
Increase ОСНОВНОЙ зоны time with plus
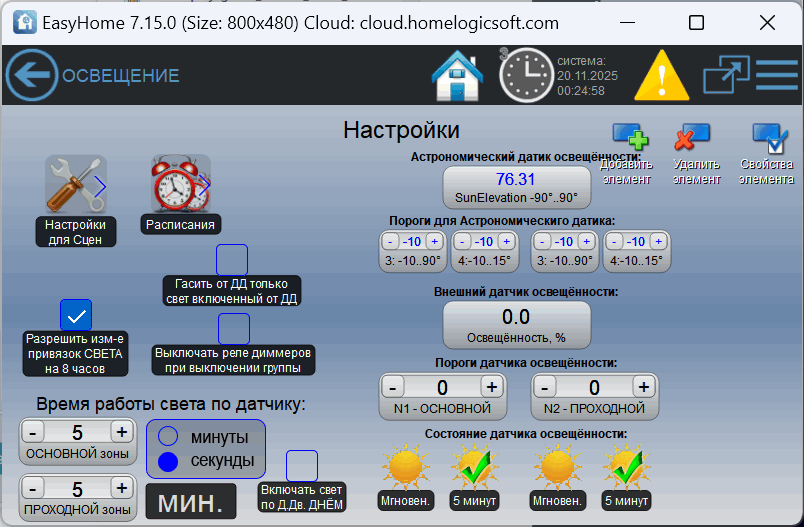click(x=121, y=432)
